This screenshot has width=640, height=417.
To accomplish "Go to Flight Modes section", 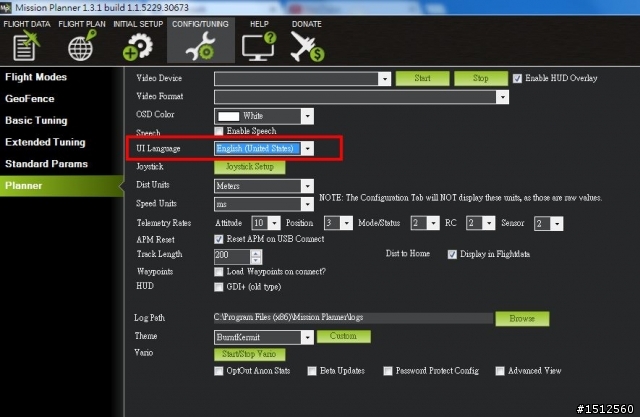I will tap(36, 77).
